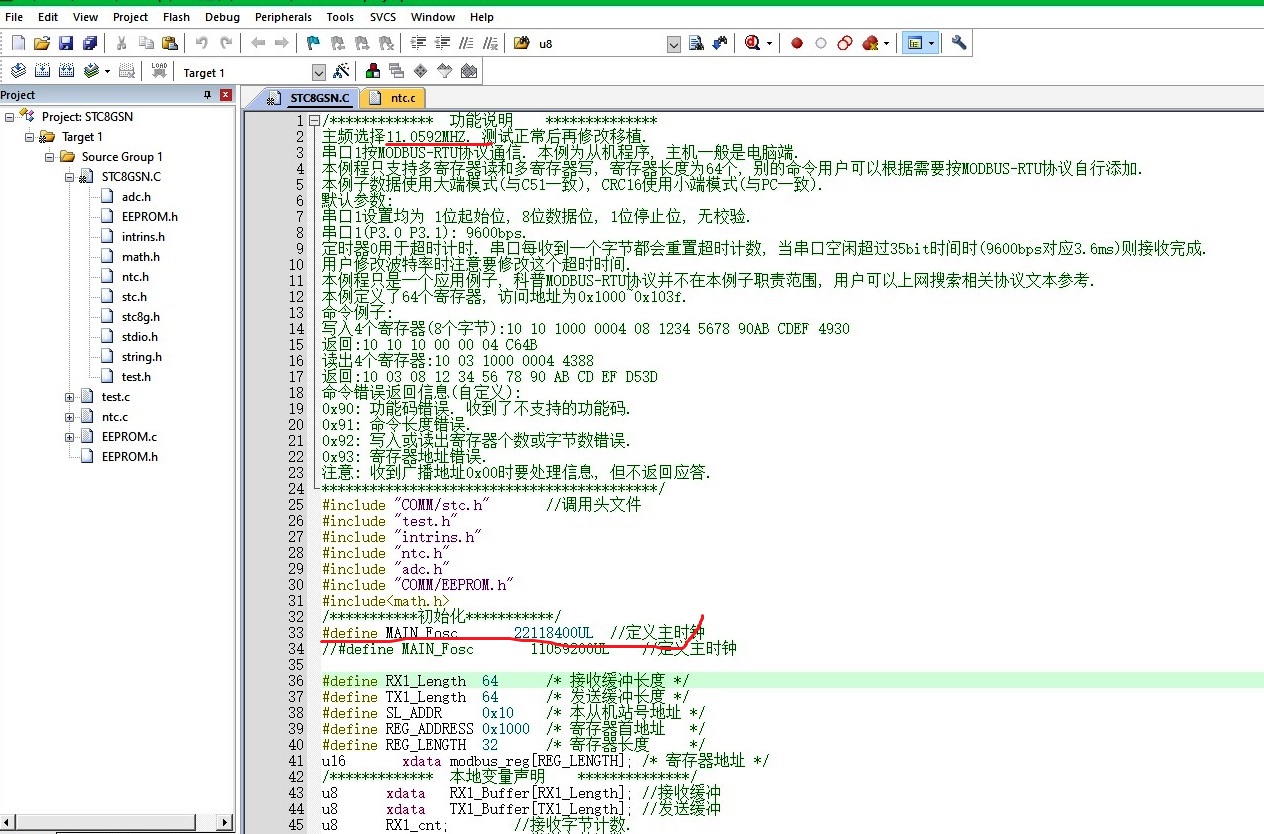
Task: Translate the current file
Action: [18, 71]
